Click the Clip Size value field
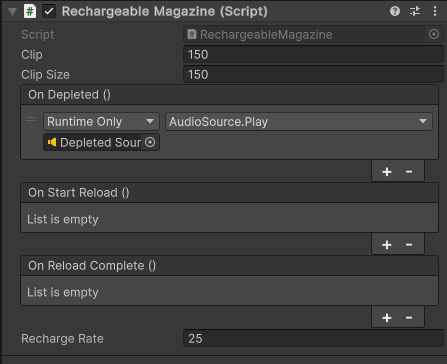Viewport: 447px width, 364px height. pyautogui.click(x=313, y=74)
